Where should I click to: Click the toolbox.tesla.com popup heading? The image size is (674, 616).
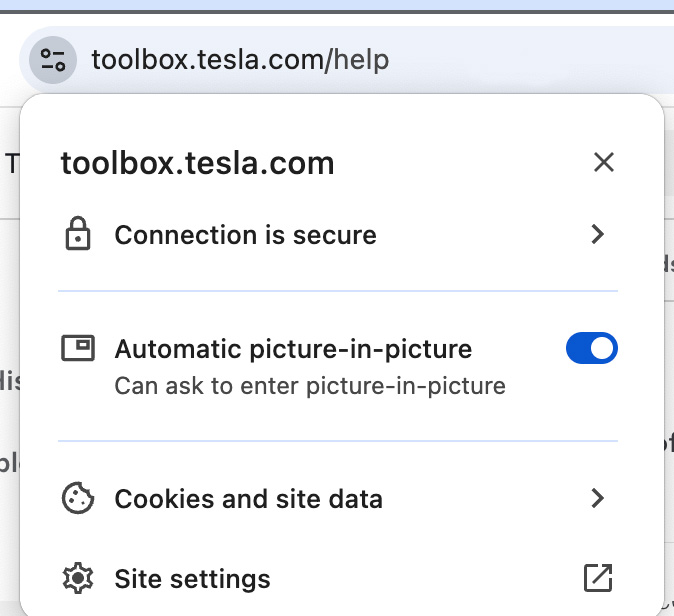(x=197, y=163)
